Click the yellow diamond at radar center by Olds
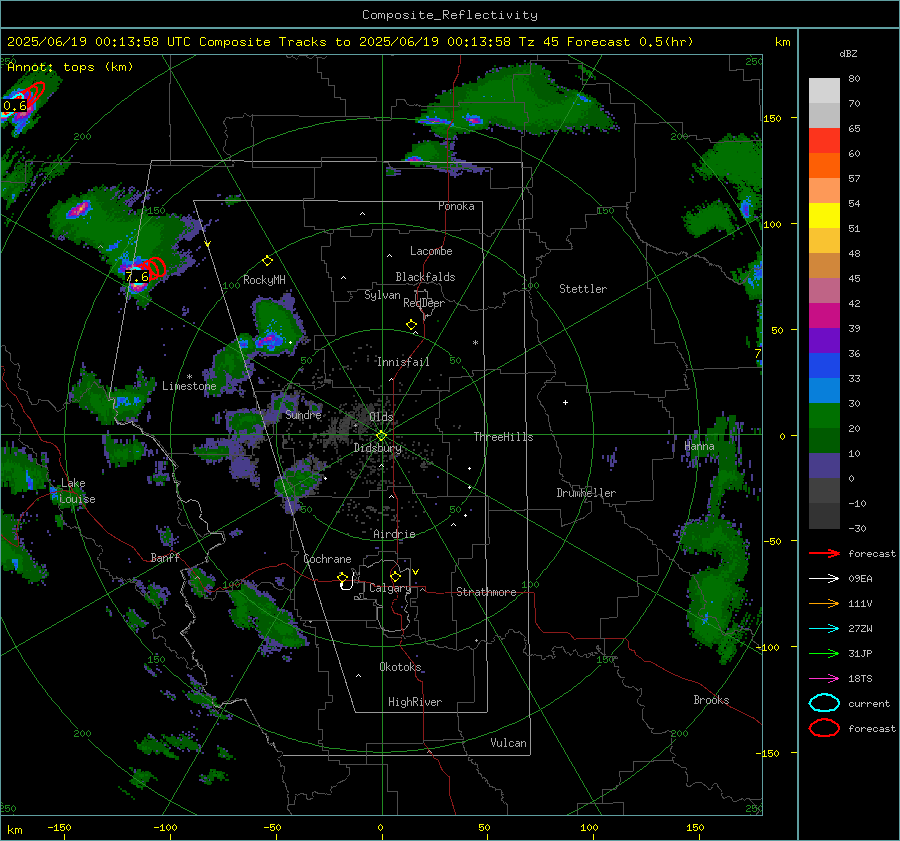This screenshot has height=841, width=900. pyautogui.click(x=381, y=436)
